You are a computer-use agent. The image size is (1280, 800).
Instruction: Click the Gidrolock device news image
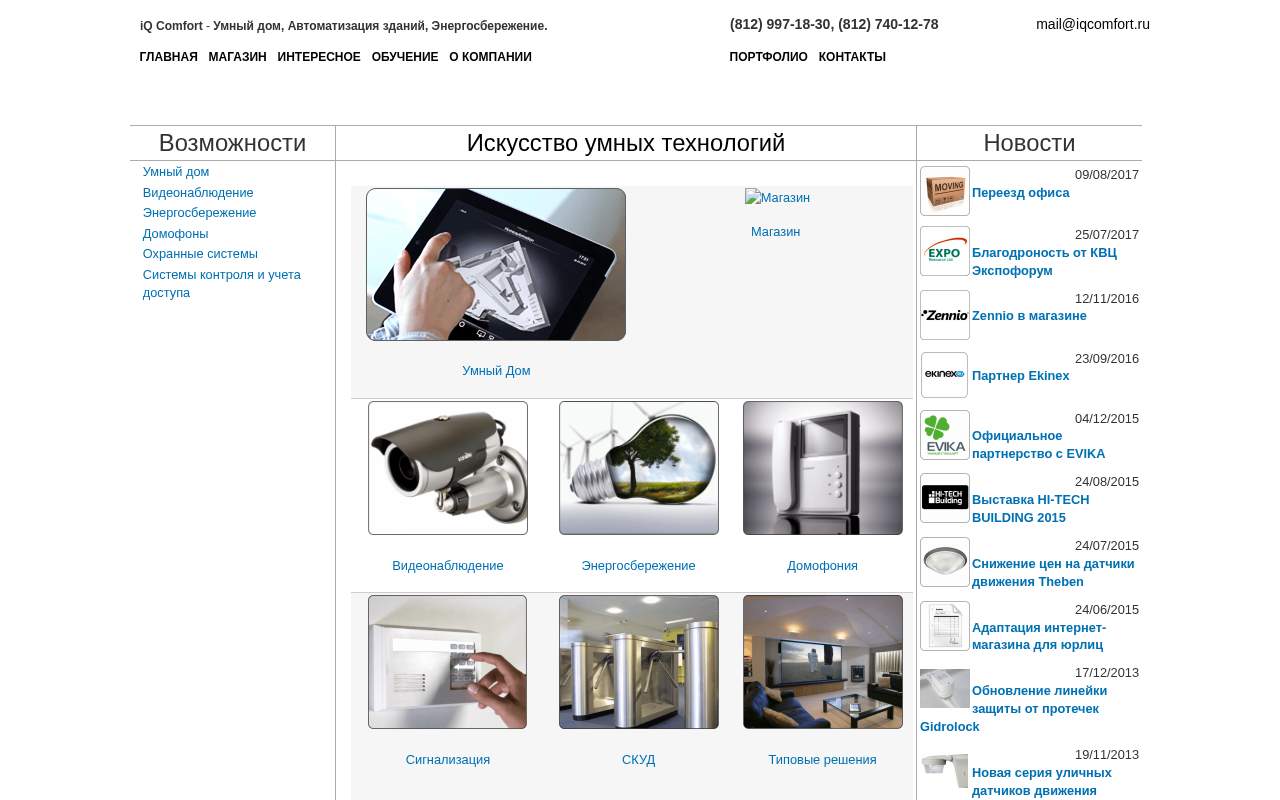pyautogui.click(x=945, y=688)
